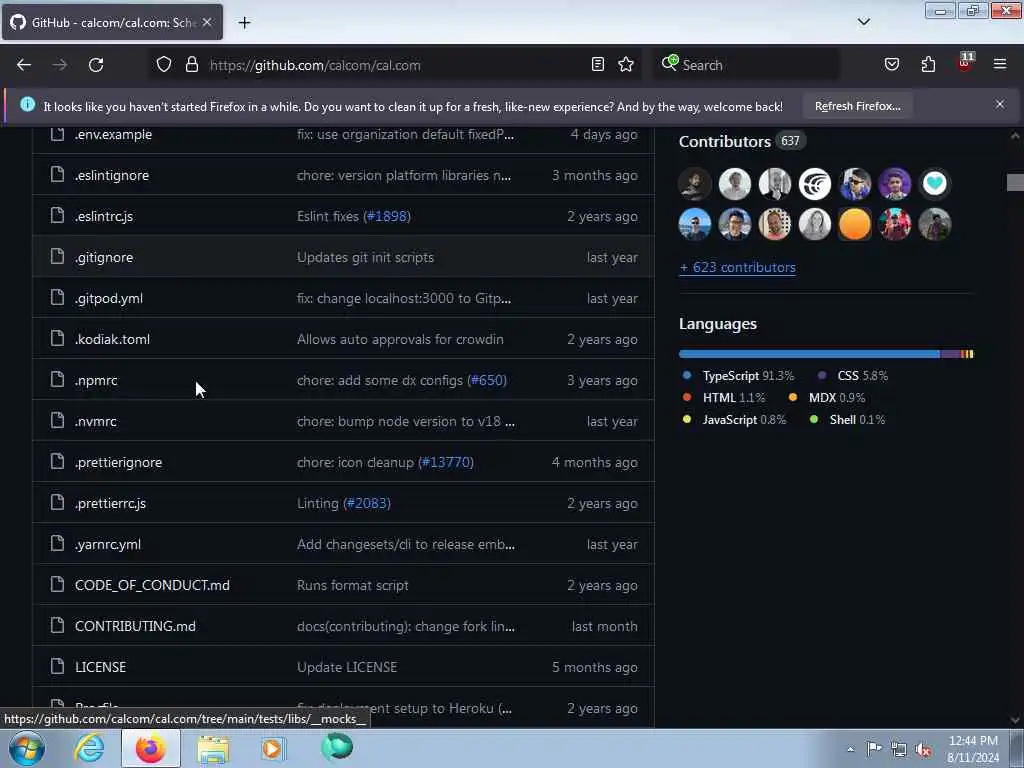Open commit 'Runs format script'
Viewport: 1024px width, 768px height.
pos(353,585)
